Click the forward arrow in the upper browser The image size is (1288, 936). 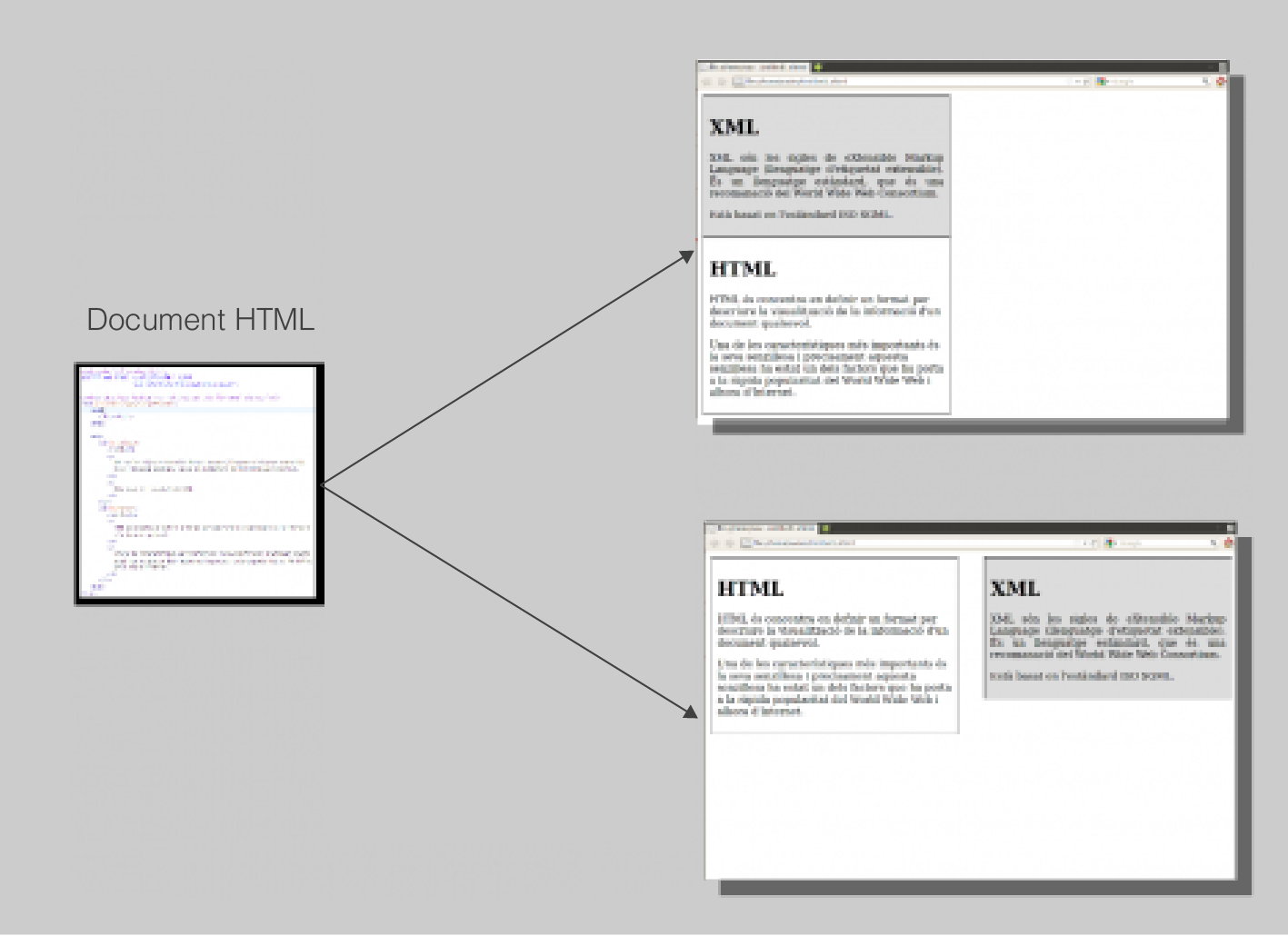click(x=722, y=81)
